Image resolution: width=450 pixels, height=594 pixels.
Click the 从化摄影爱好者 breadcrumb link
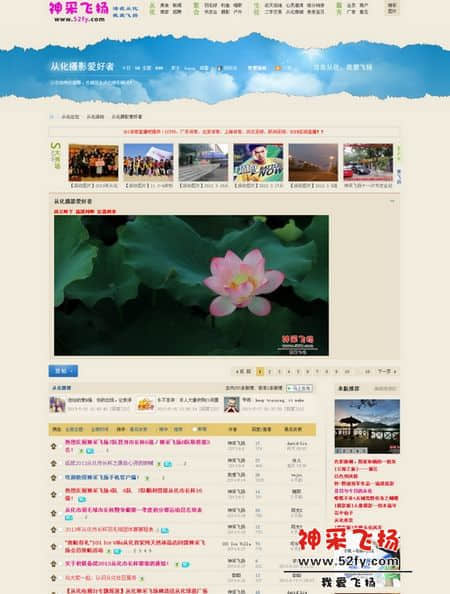click(127, 117)
